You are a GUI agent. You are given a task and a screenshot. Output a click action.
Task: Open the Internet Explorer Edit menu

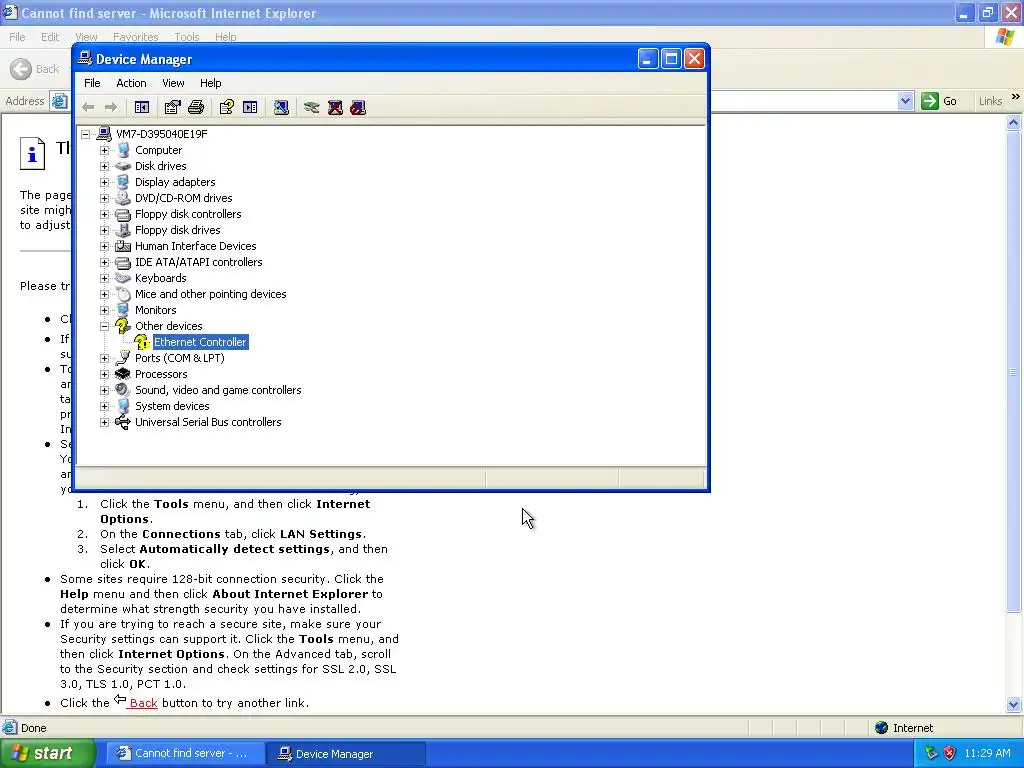pos(50,37)
